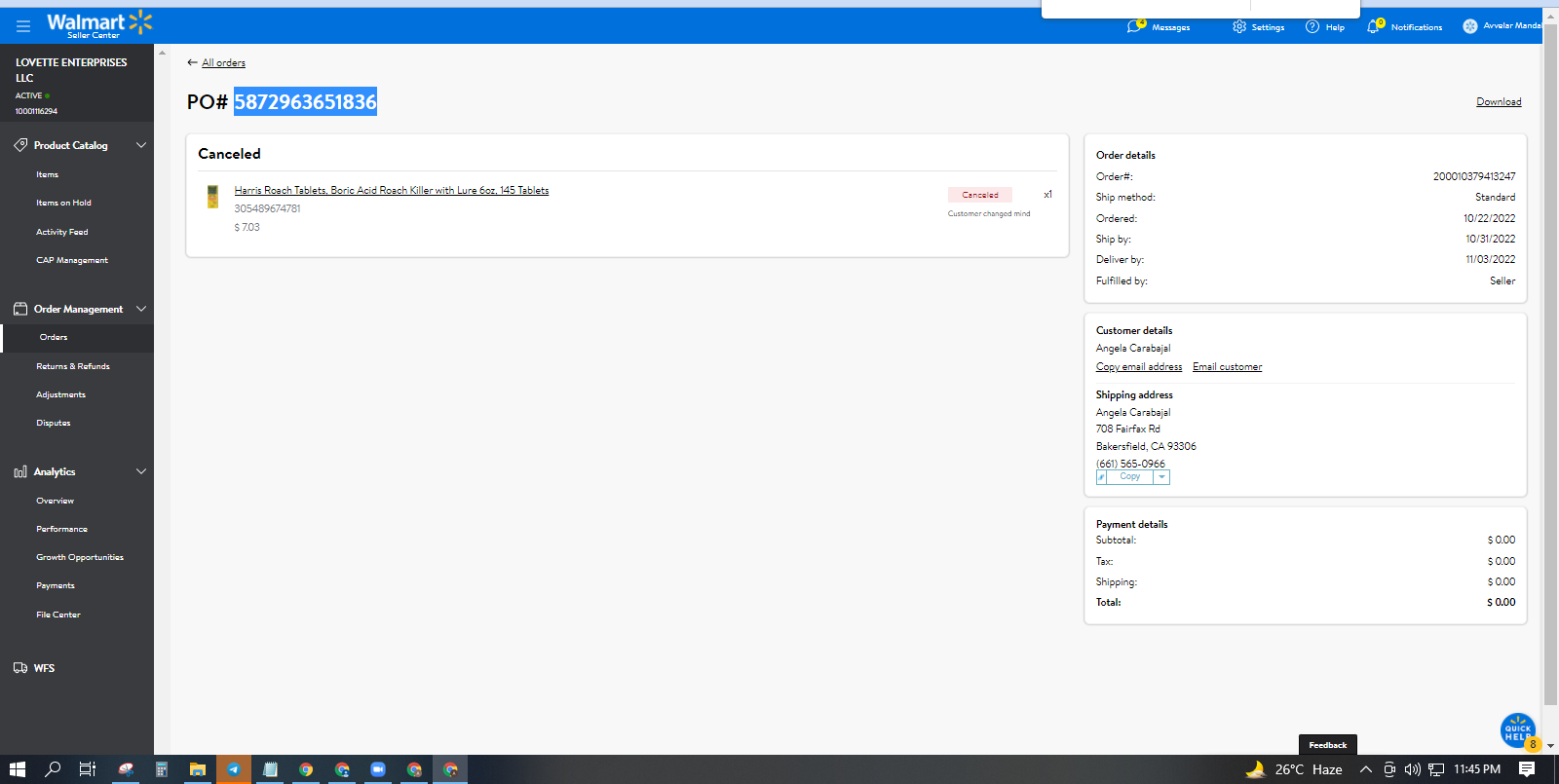Open Payments page
1559x784 pixels.
pyautogui.click(x=56, y=585)
